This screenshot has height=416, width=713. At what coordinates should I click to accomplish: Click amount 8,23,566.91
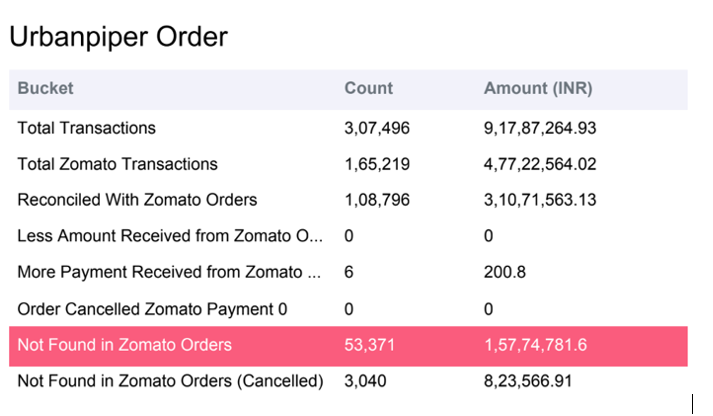(x=528, y=381)
